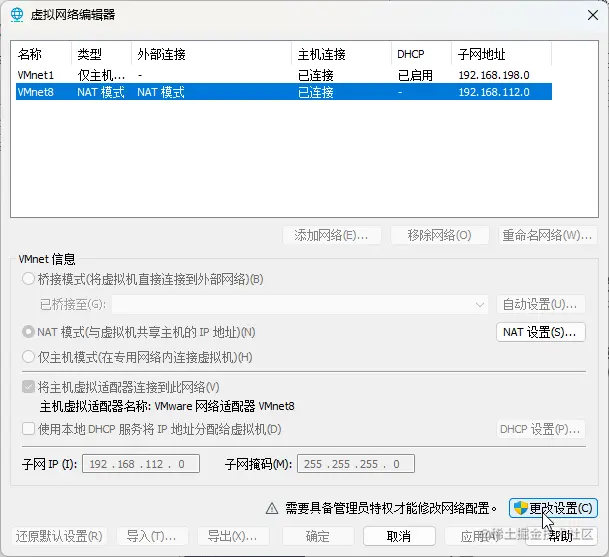609x557 pixels.
Task: Click the 类型 column header
Action: 101,54
